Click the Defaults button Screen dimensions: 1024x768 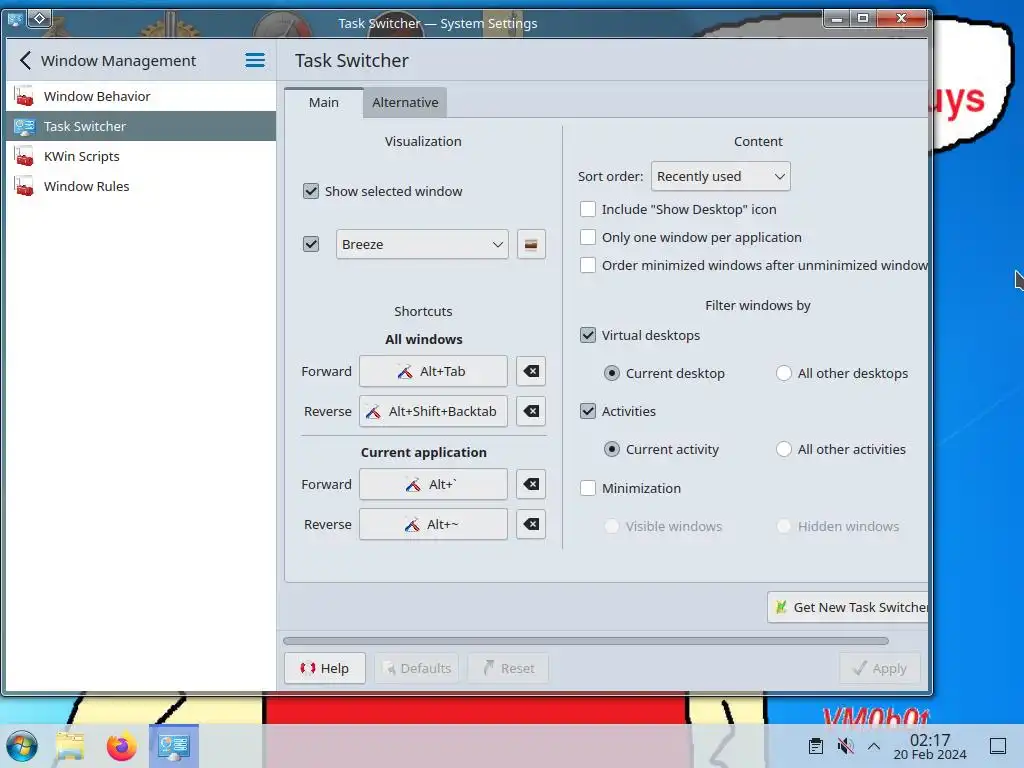click(417, 668)
